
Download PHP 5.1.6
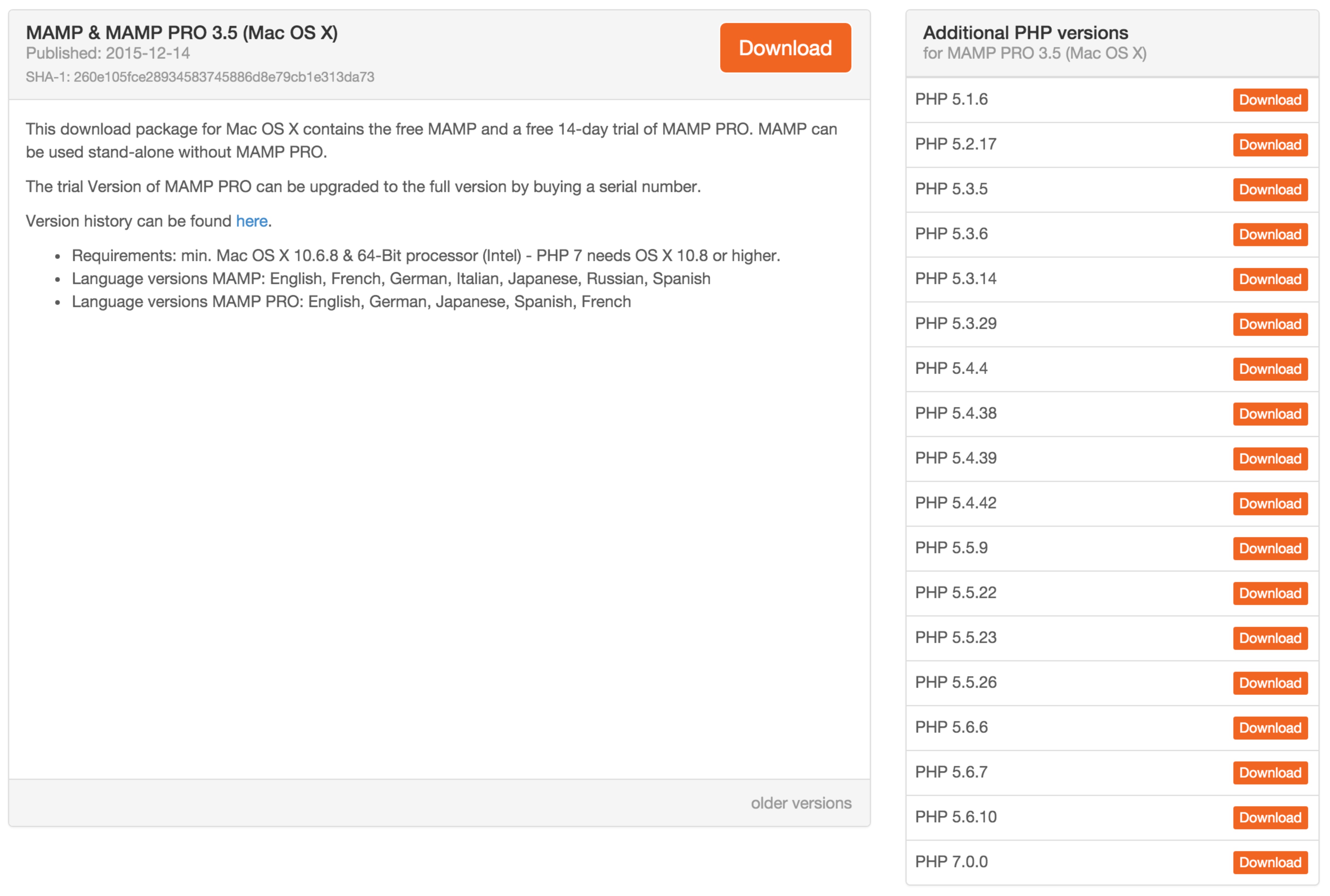(x=1270, y=100)
